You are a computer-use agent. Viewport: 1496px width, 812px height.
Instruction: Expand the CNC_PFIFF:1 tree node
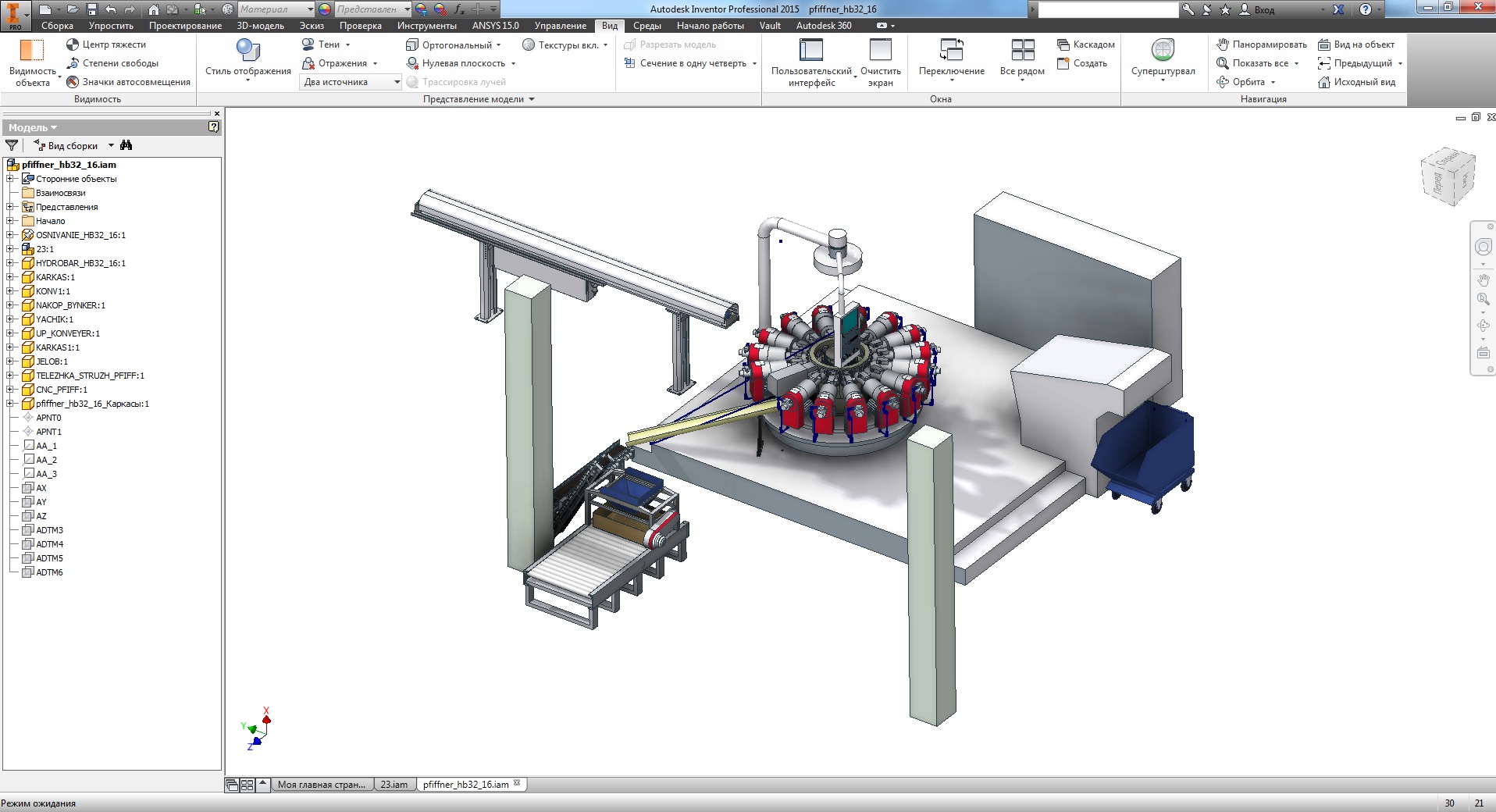click(x=10, y=390)
